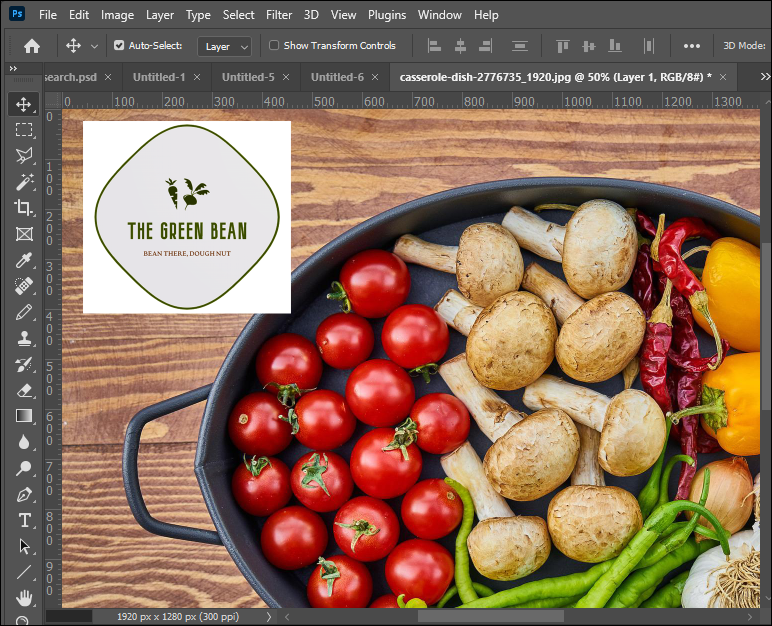The width and height of the screenshot is (772, 626).
Task: Align top edges of layers
Action: point(562,46)
